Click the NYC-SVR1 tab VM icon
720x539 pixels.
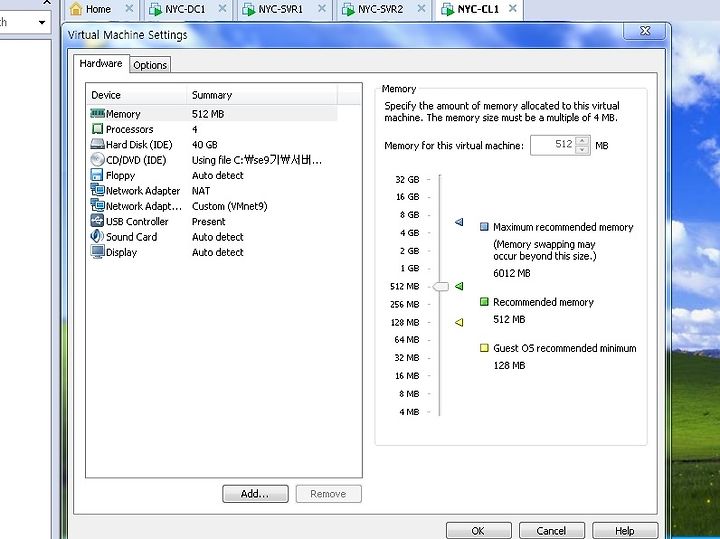(248, 9)
